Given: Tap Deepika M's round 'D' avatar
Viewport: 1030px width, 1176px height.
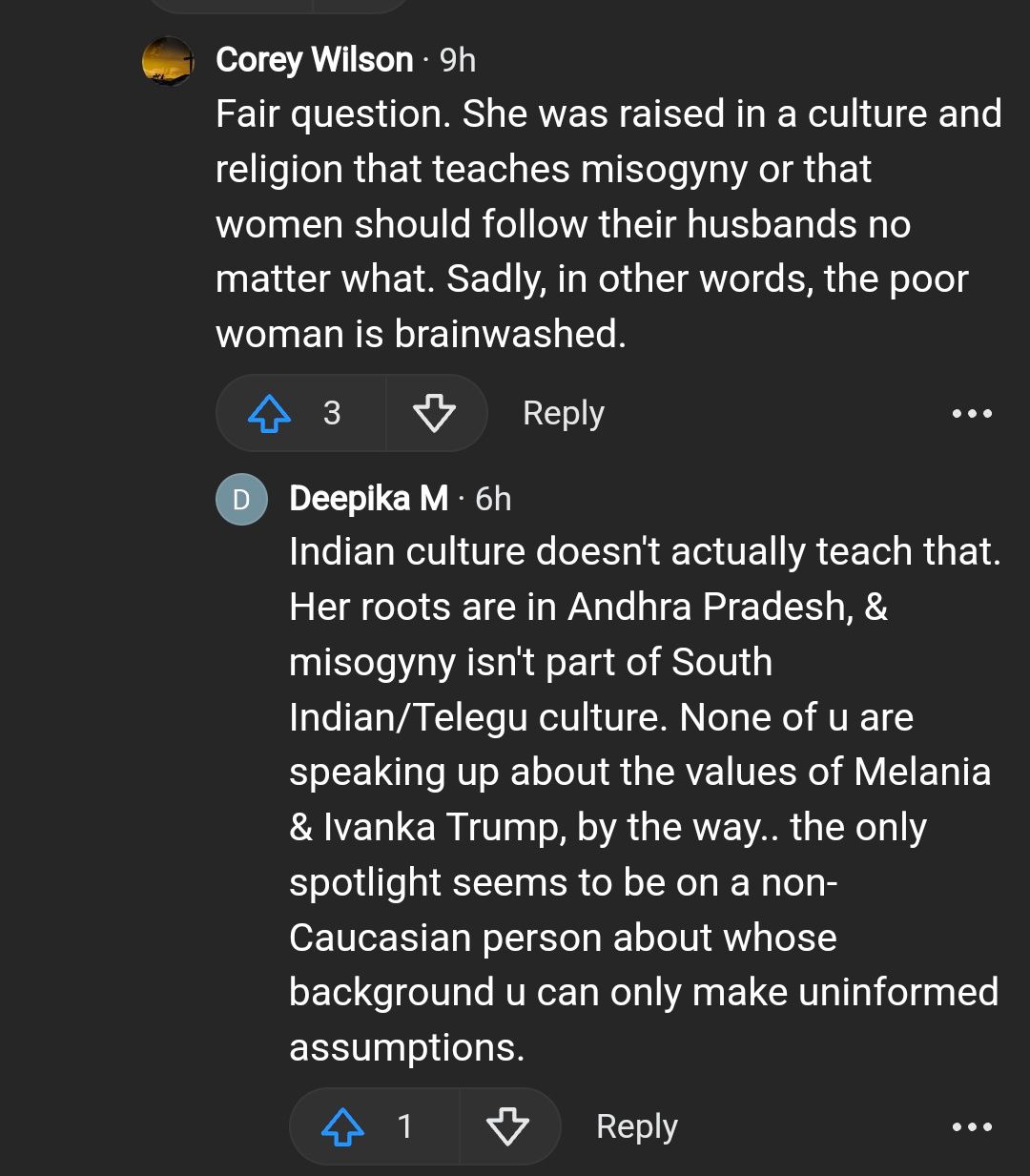Looking at the screenshot, I should (241, 499).
